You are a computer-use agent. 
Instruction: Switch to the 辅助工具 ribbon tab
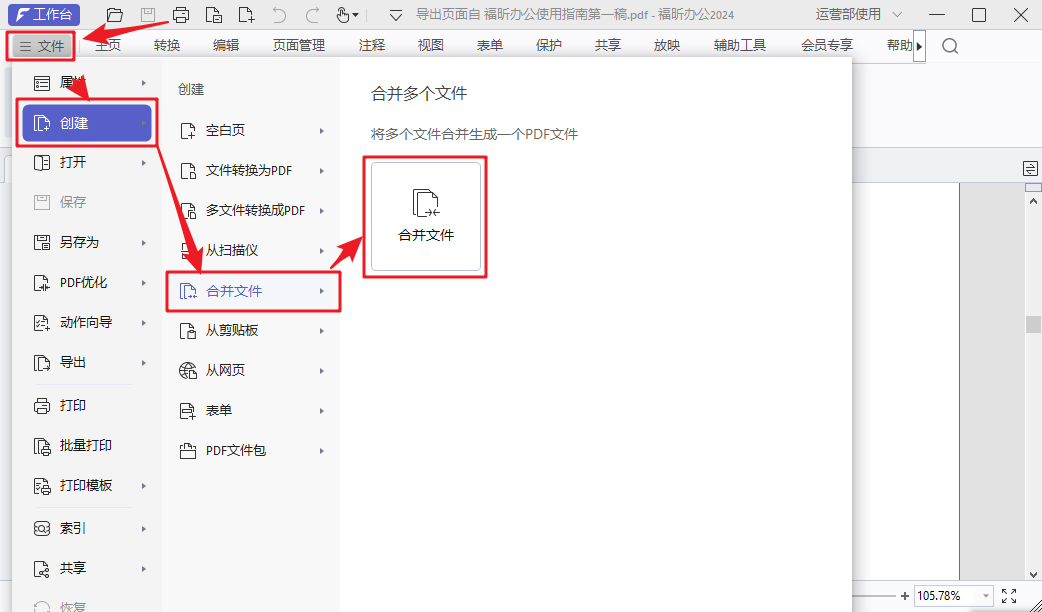pyautogui.click(x=740, y=45)
